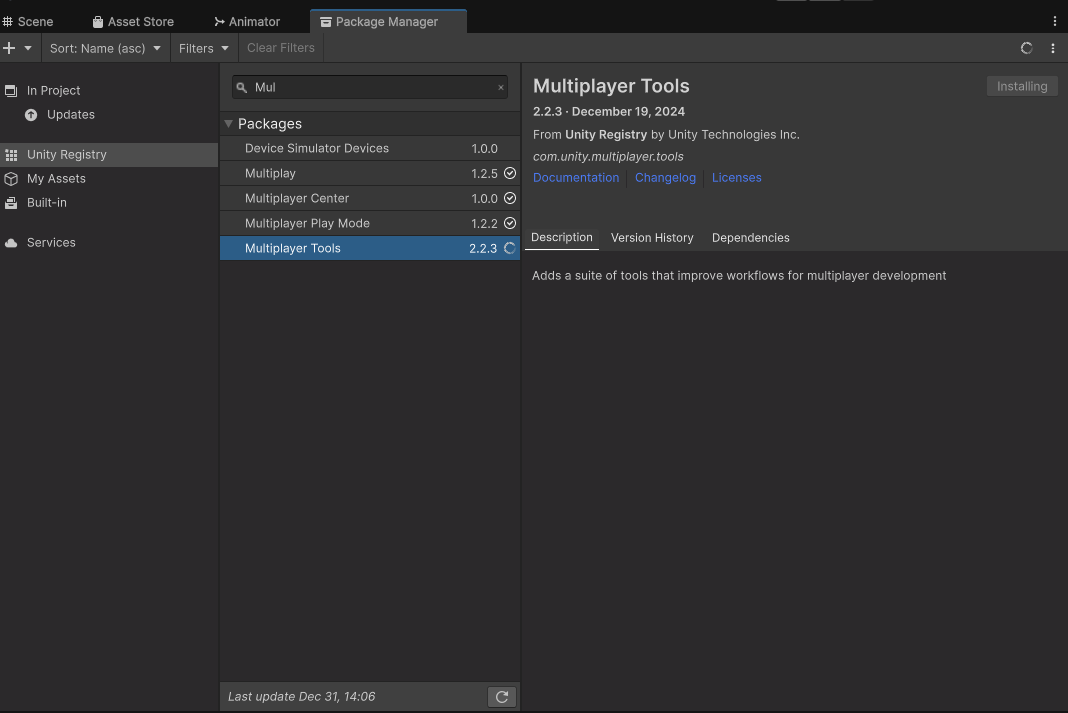The height and width of the screenshot is (713, 1068).
Task: Click the package search field
Action: point(370,87)
